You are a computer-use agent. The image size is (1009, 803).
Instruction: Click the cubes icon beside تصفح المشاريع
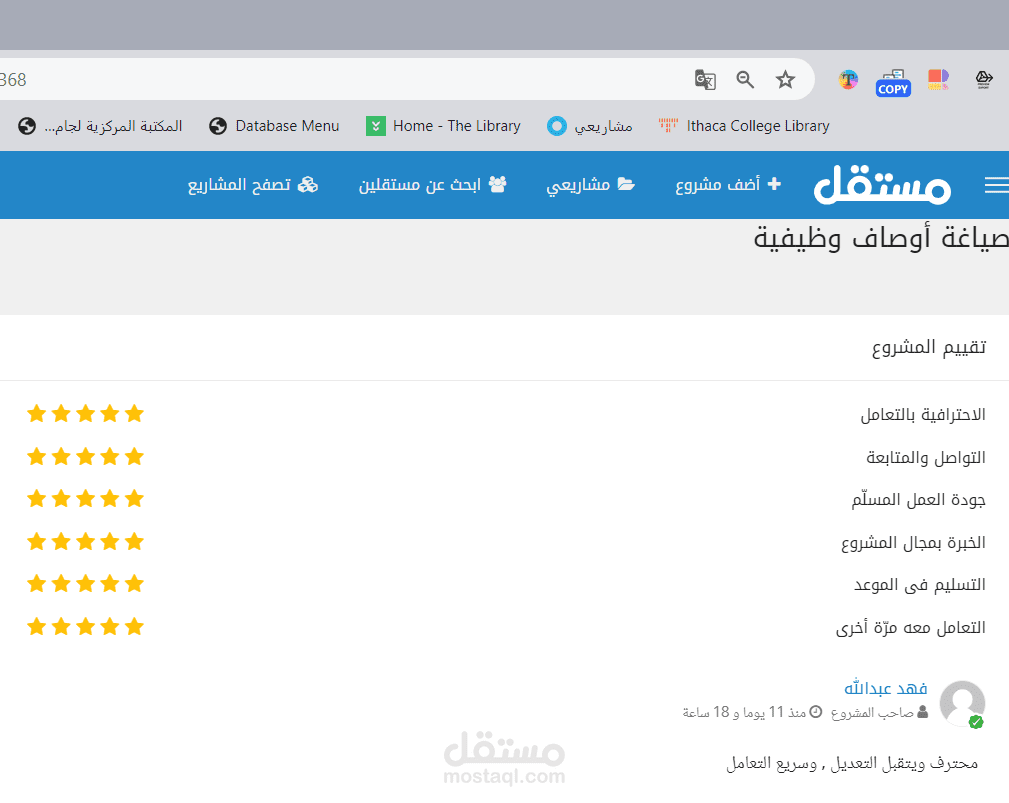pyautogui.click(x=308, y=185)
